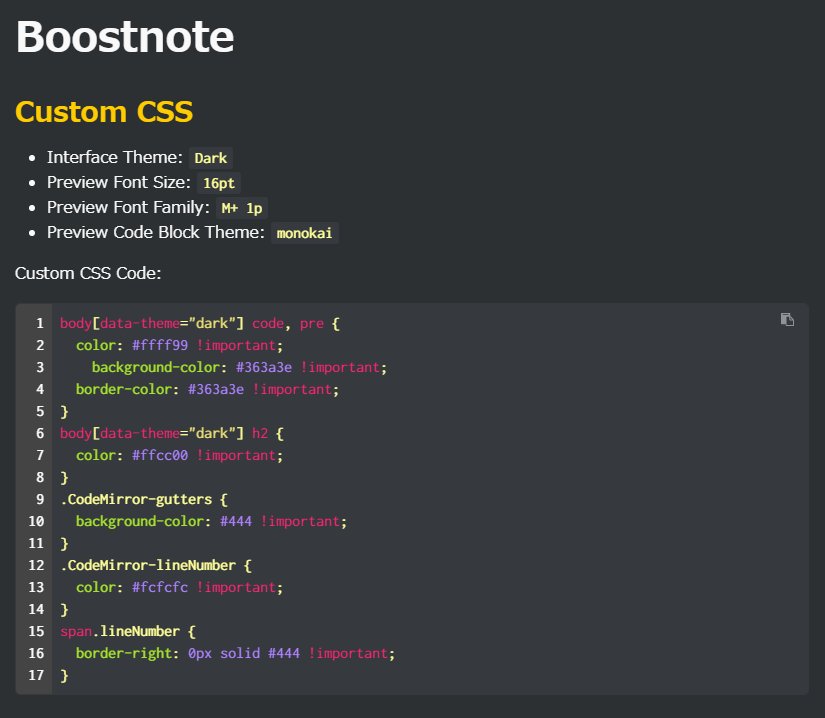Click the Custom CSS heading
This screenshot has width=825, height=718.
point(104,112)
